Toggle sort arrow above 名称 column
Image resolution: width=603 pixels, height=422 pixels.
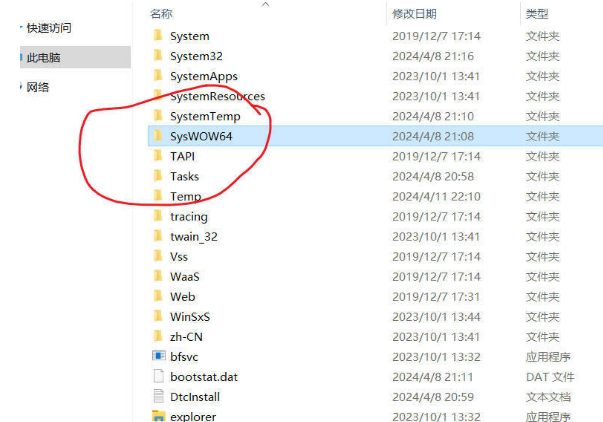pos(265,4)
